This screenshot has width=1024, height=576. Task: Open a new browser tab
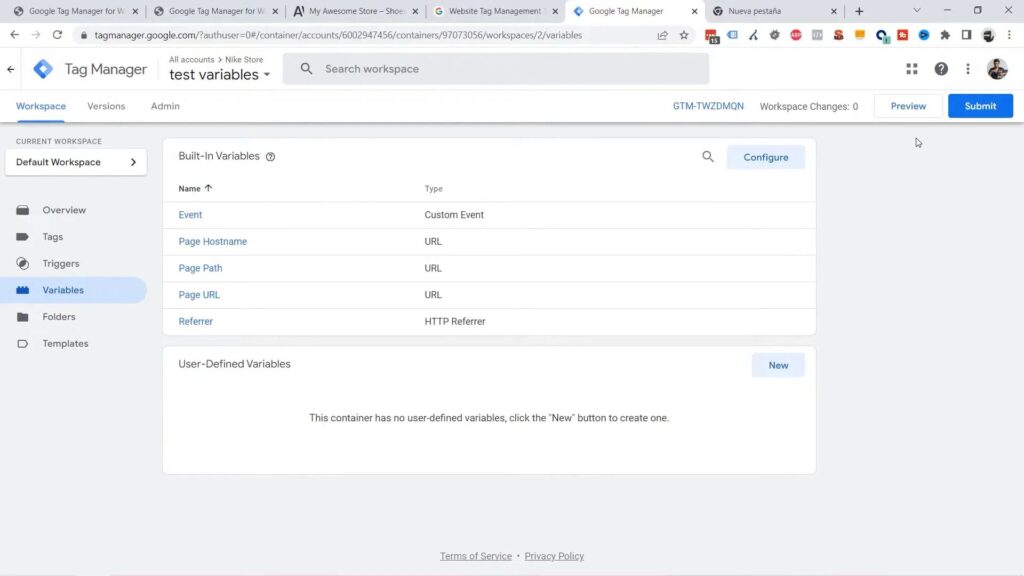[859, 11]
